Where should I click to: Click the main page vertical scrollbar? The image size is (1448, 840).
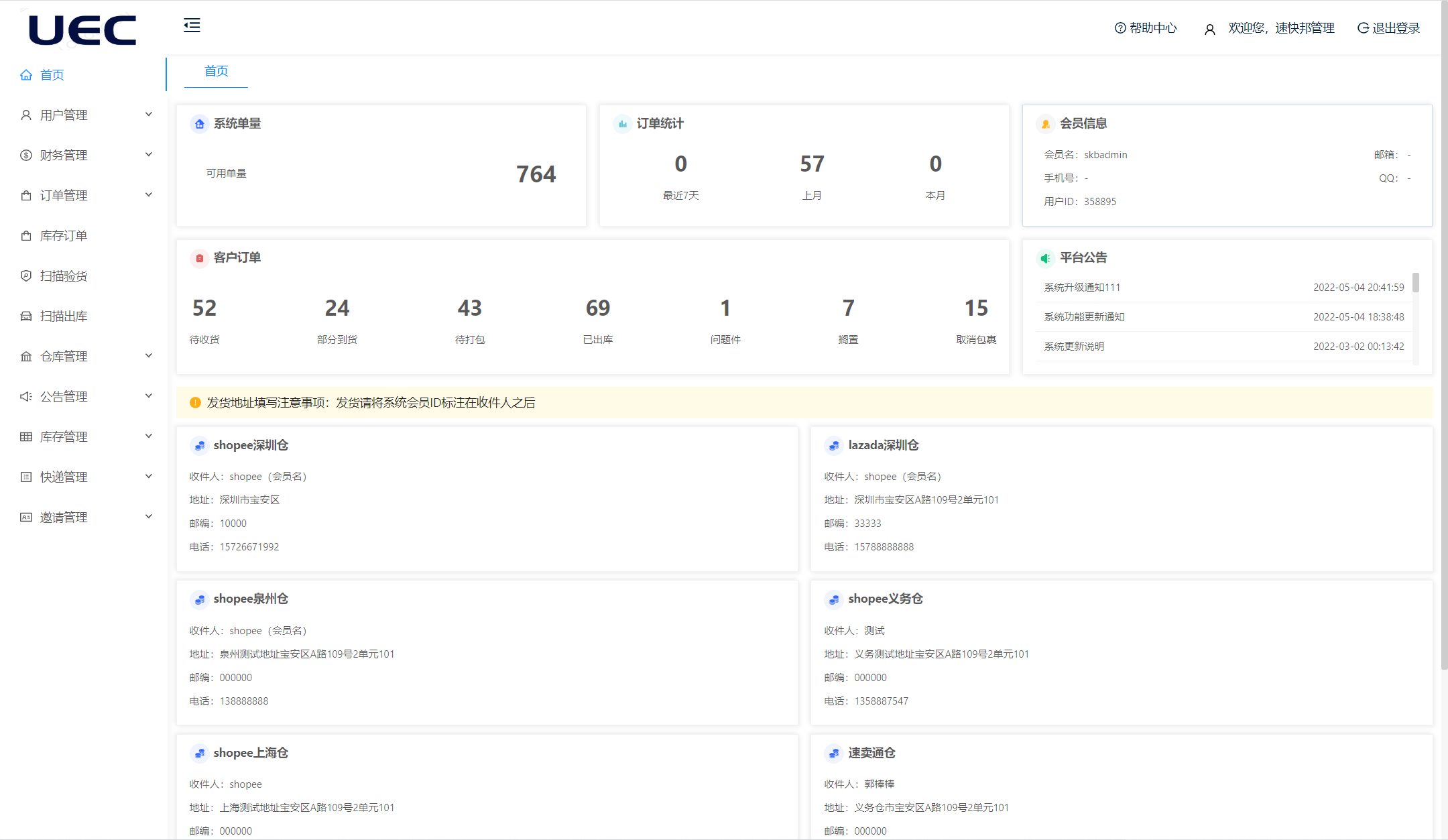[1444, 335]
